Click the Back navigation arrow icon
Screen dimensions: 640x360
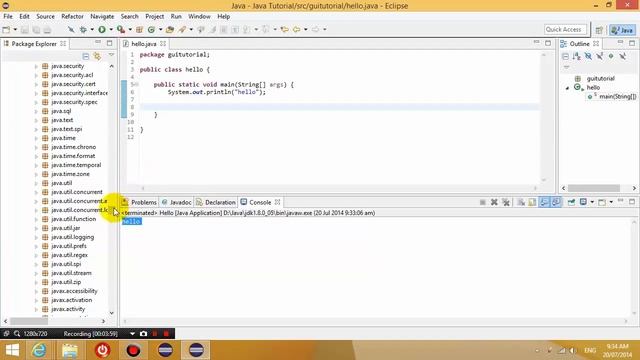[x=297, y=29]
